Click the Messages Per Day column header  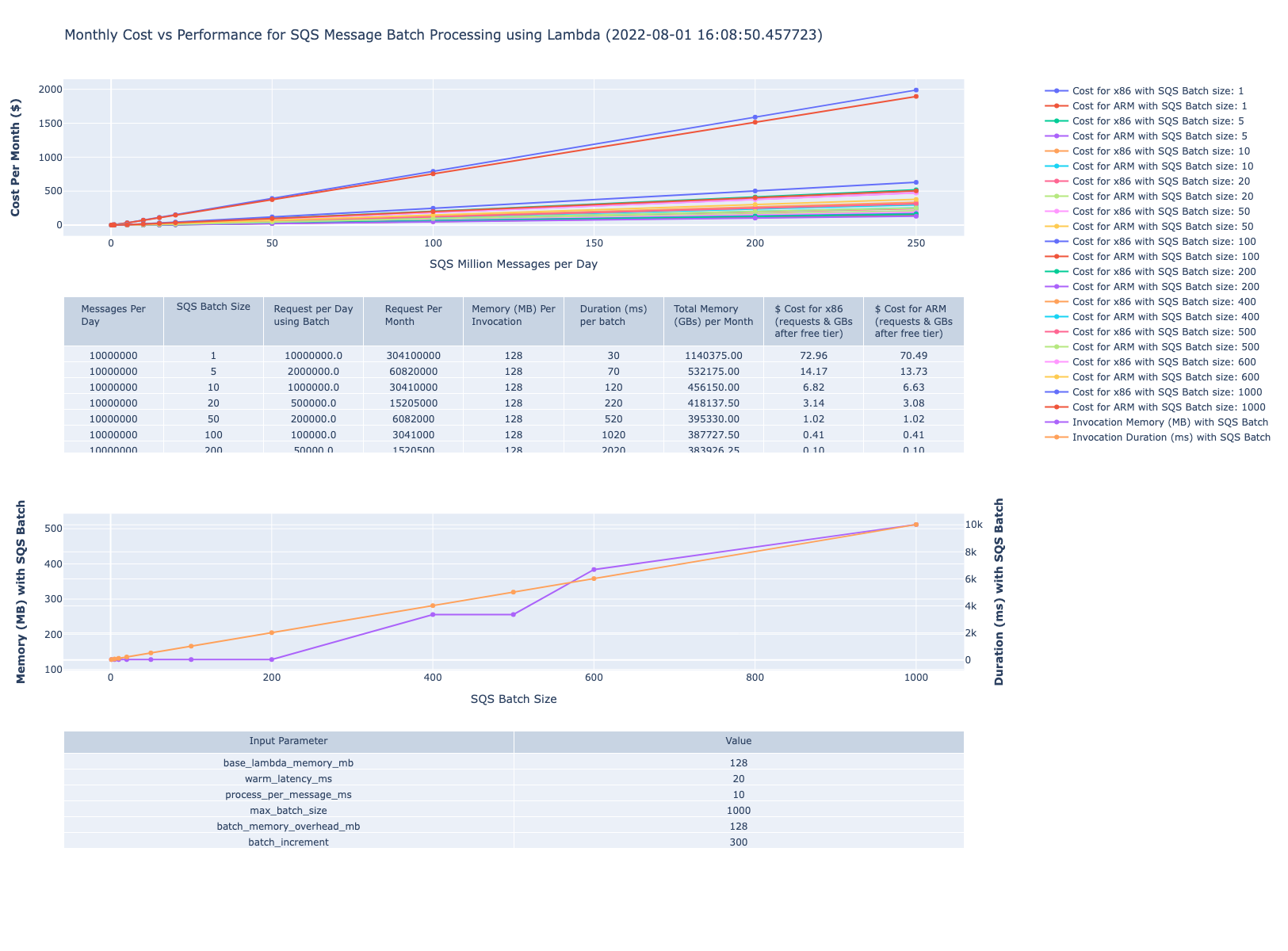[x=113, y=315]
